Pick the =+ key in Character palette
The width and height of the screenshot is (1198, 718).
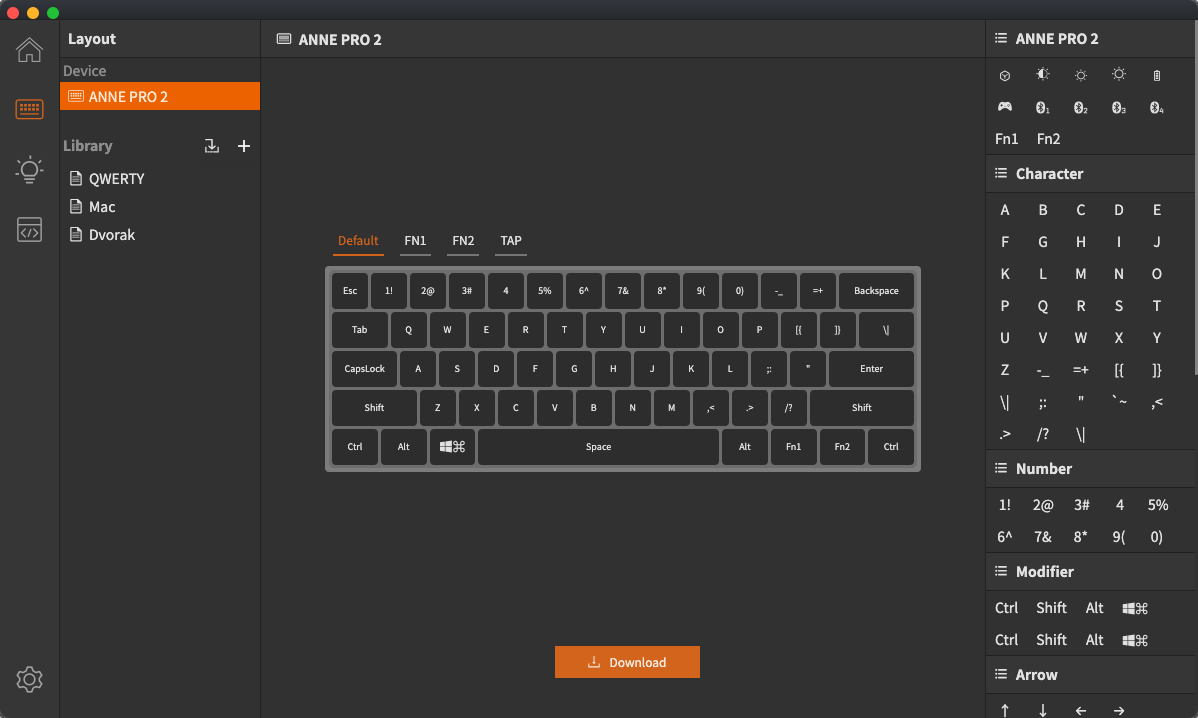1080,370
